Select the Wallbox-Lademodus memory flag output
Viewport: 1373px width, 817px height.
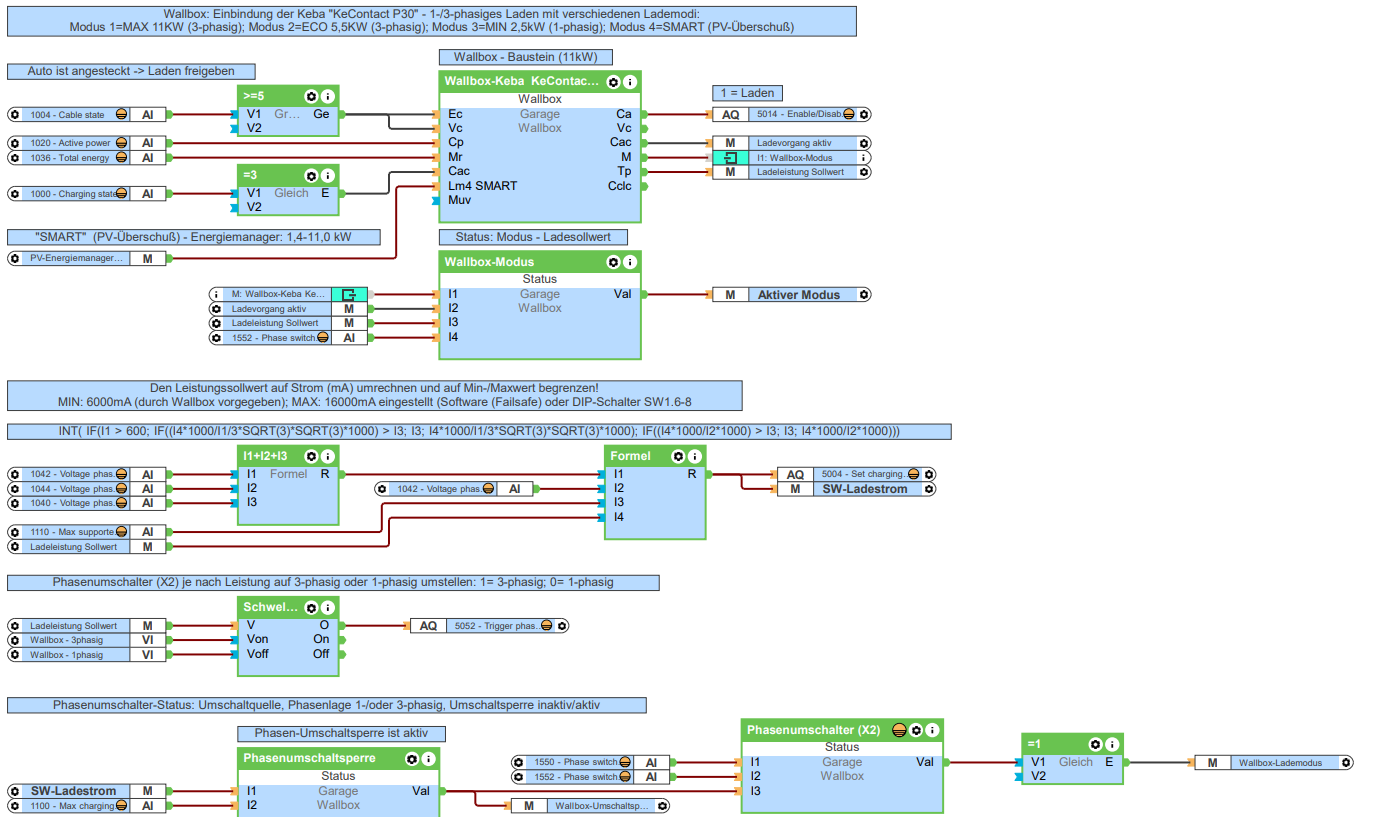coord(1274,763)
